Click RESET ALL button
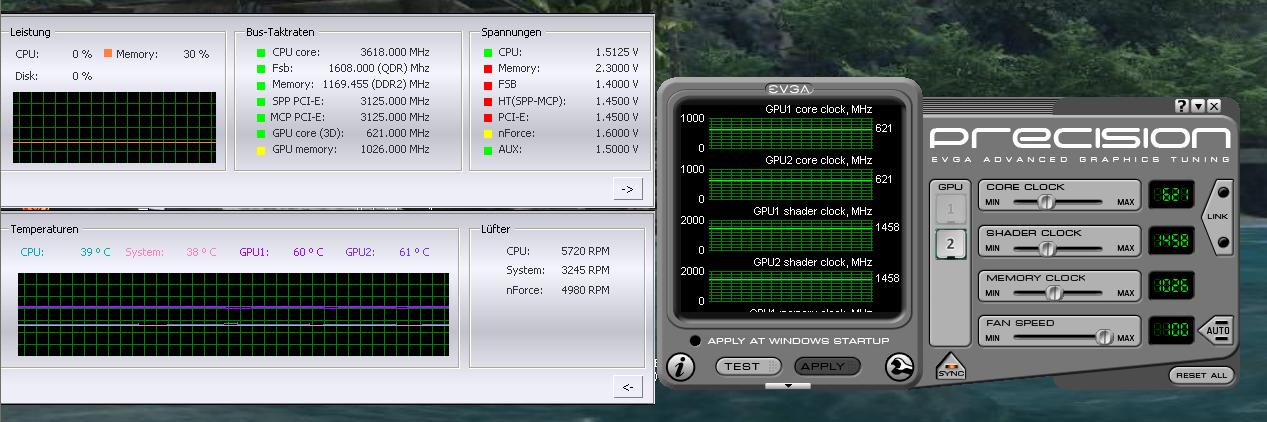The width and height of the screenshot is (1267, 422). pyautogui.click(x=1201, y=375)
